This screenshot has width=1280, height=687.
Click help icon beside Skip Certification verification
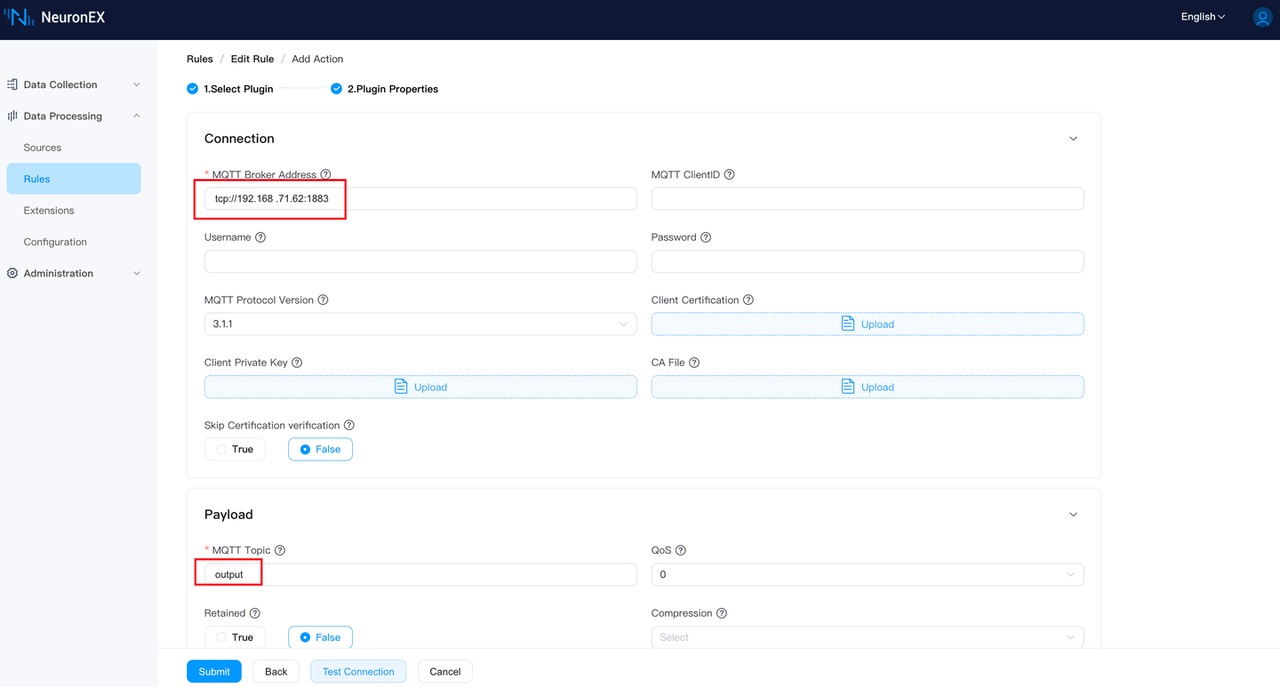[x=349, y=426]
